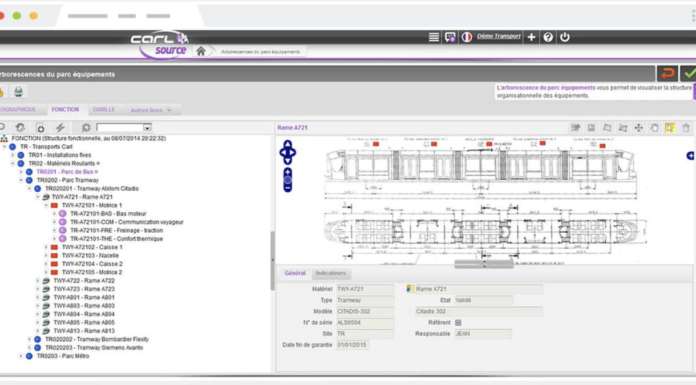This screenshot has height=385, width=696.
Task: Click the lightning bolt tree toolbar icon
Action: click(60, 128)
